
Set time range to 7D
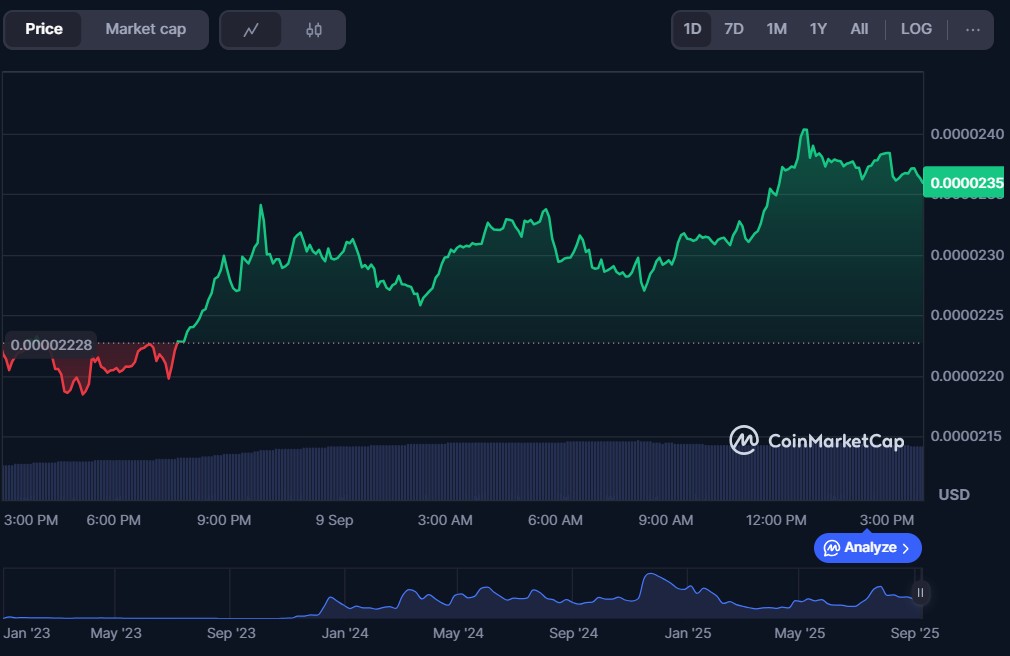tap(734, 29)
